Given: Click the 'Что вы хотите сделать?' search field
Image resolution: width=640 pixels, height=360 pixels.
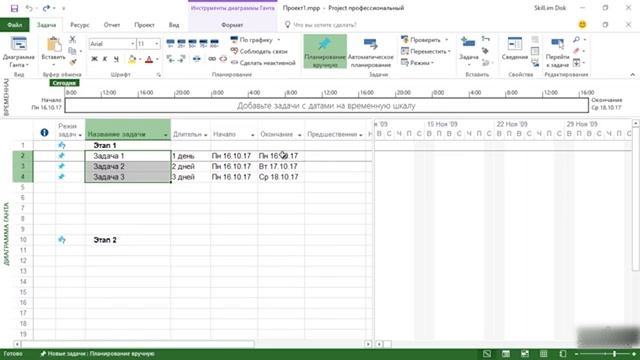Looking at the screenshot, I should (x=324, y=25).
